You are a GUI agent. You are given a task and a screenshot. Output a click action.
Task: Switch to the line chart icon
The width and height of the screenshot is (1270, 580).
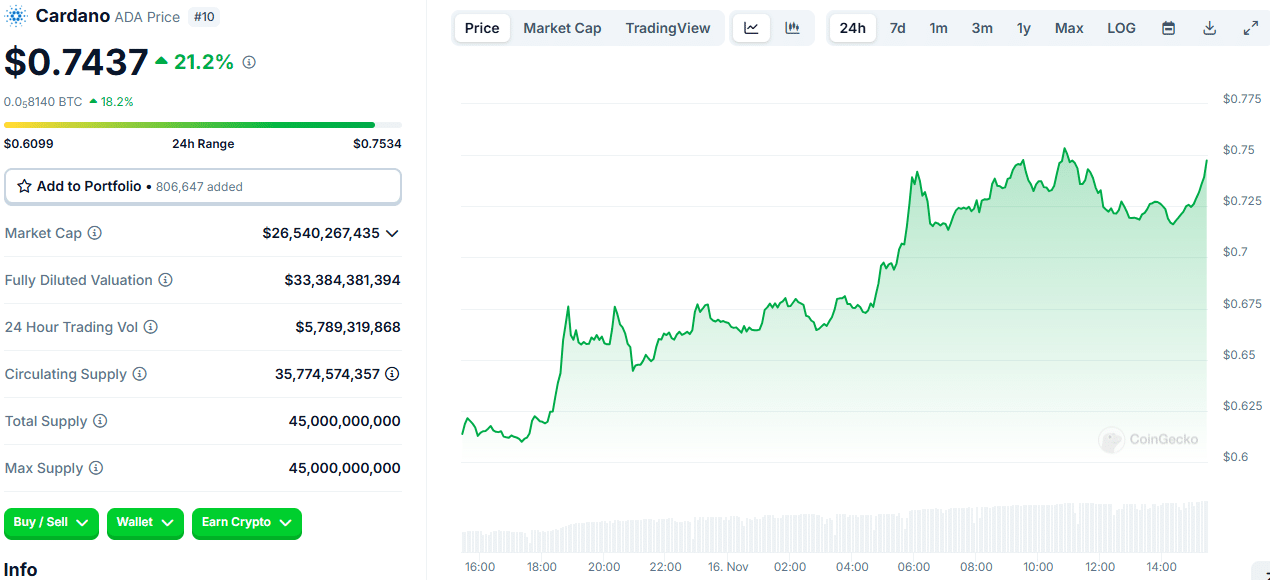[x=751, y=27]
